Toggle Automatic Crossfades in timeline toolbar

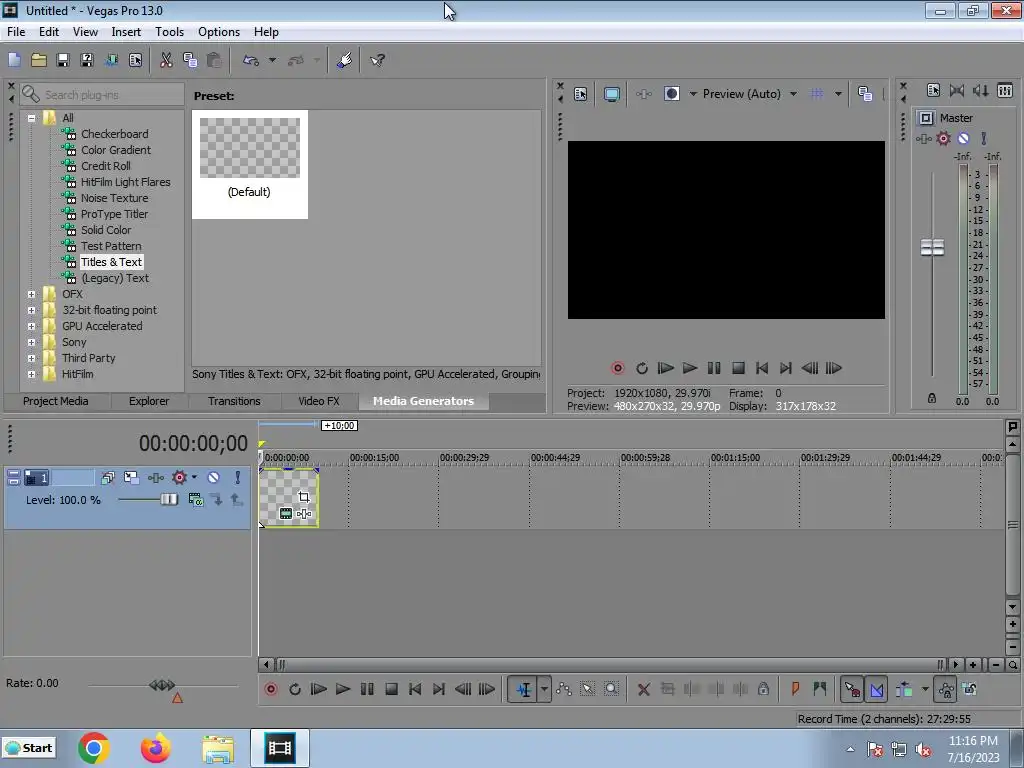coord(876,689)
